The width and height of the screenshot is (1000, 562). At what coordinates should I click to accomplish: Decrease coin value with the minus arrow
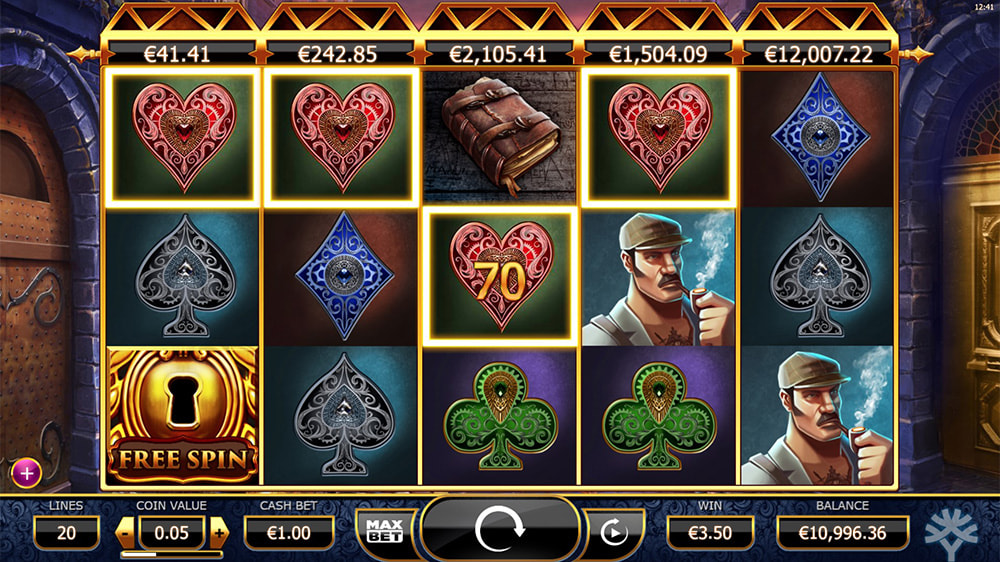(126, 533)
